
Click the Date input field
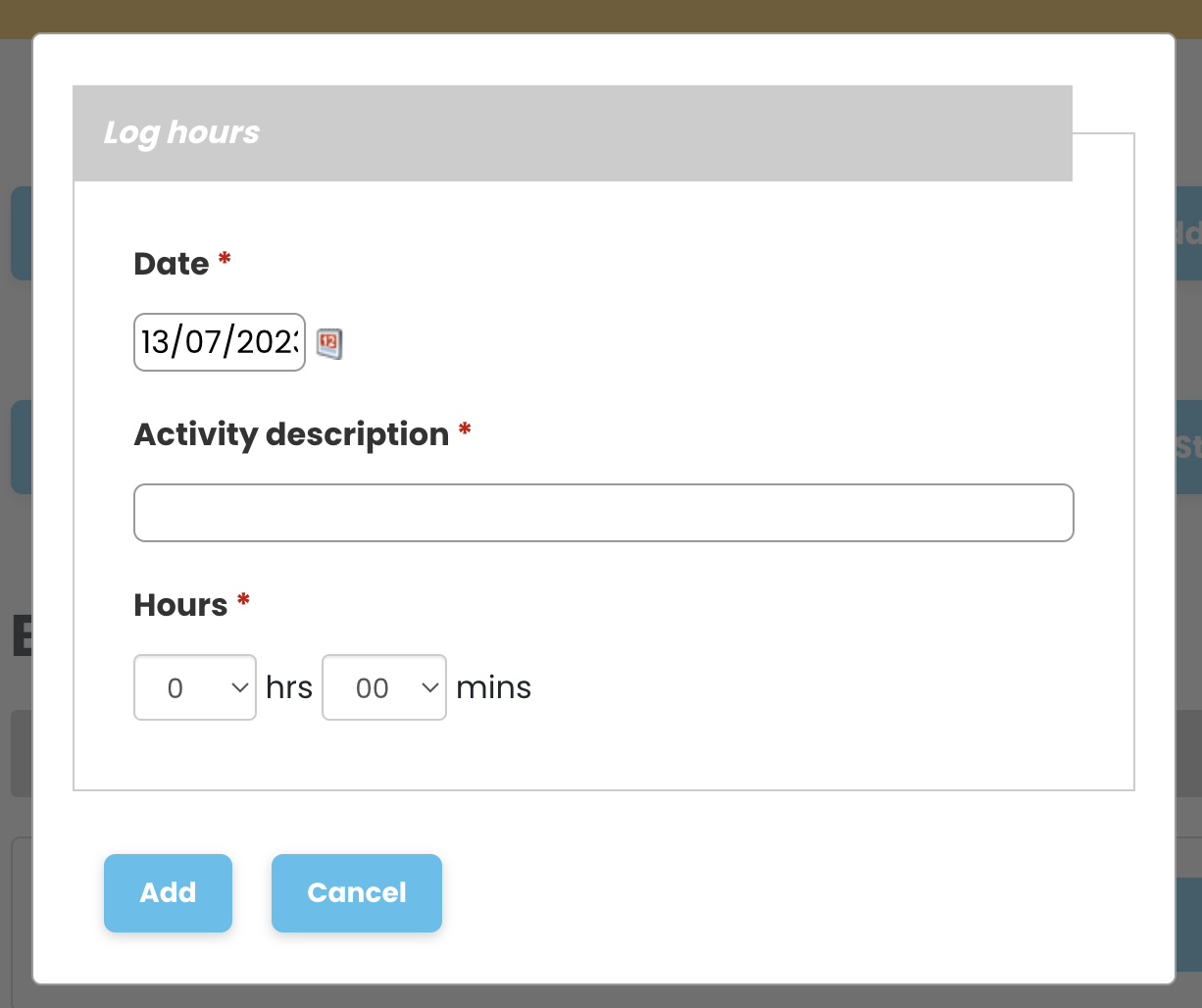pos(220,342)
